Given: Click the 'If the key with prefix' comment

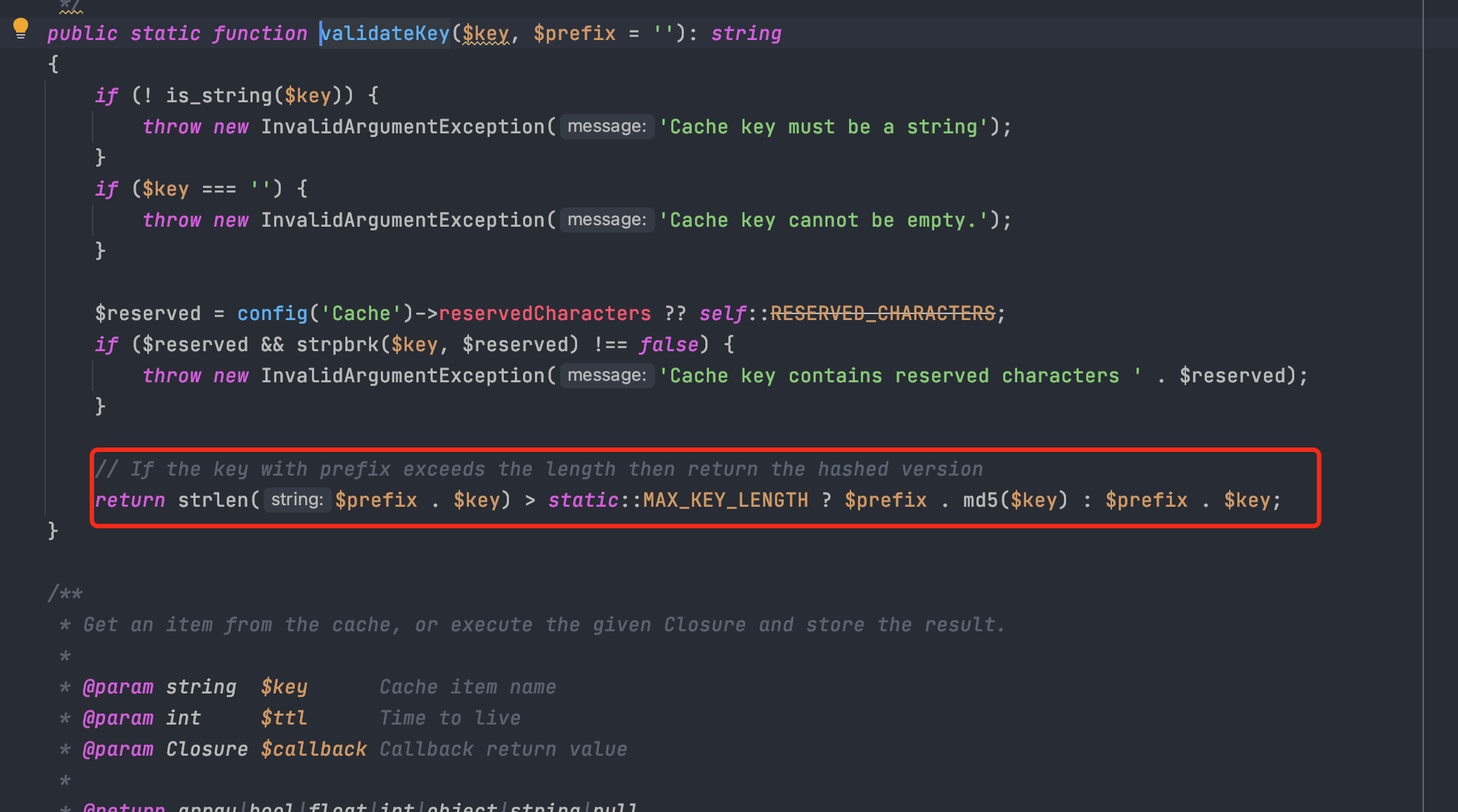Looking at the screenshot, I should tap(539, 469).
